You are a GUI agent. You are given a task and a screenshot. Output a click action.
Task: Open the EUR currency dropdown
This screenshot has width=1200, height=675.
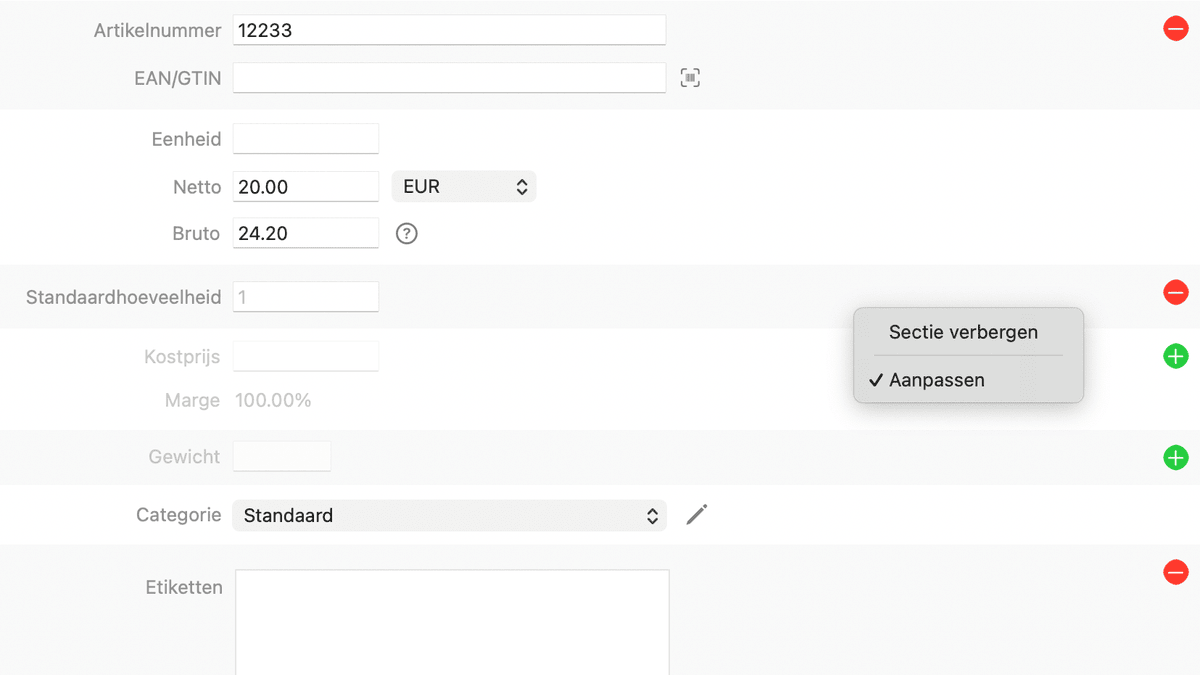464,187
